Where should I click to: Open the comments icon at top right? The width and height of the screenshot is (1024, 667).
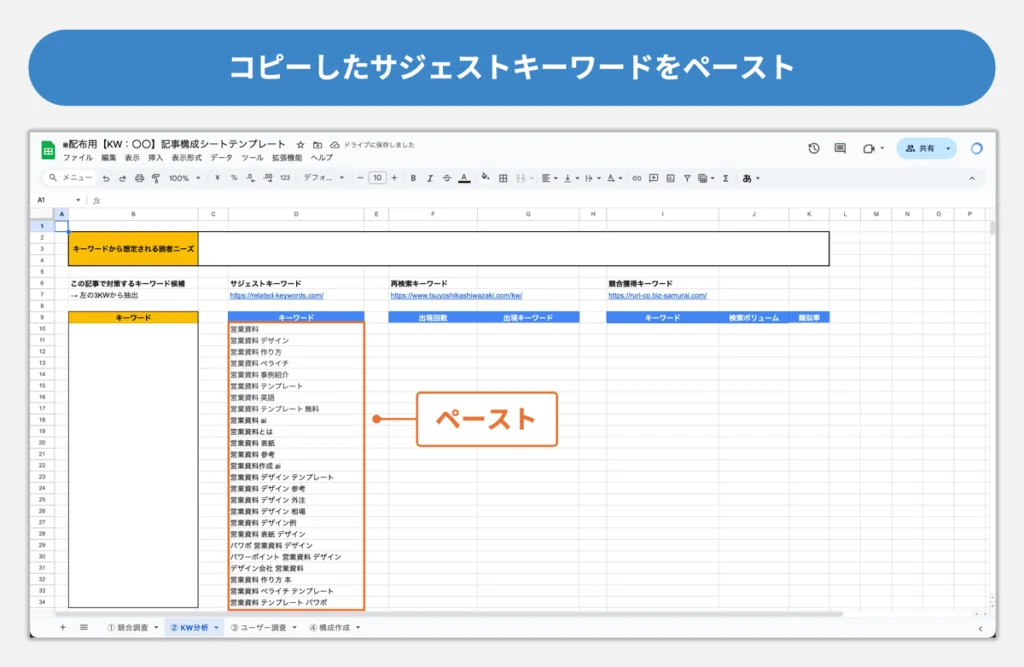[840, 148]
